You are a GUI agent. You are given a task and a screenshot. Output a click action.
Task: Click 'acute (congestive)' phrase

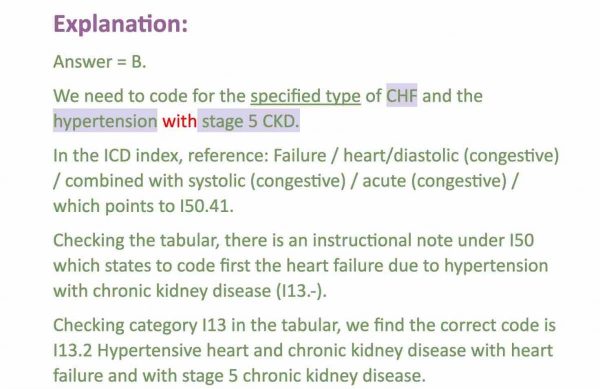coord(434,181)
